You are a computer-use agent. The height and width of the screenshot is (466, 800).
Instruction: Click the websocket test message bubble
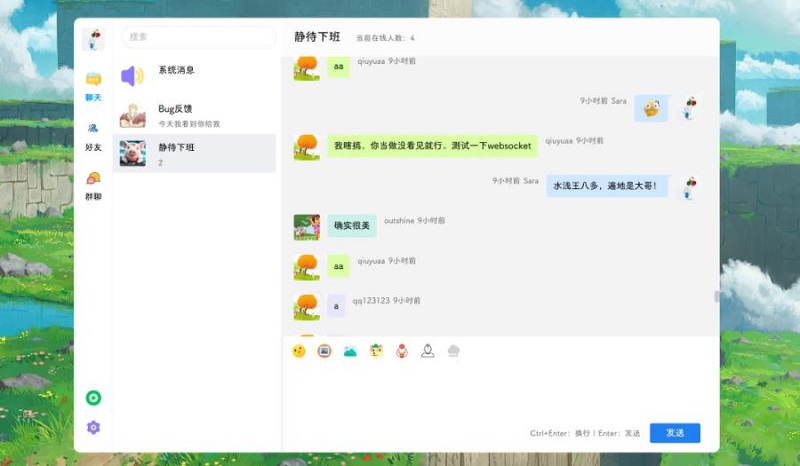point(433,146)
